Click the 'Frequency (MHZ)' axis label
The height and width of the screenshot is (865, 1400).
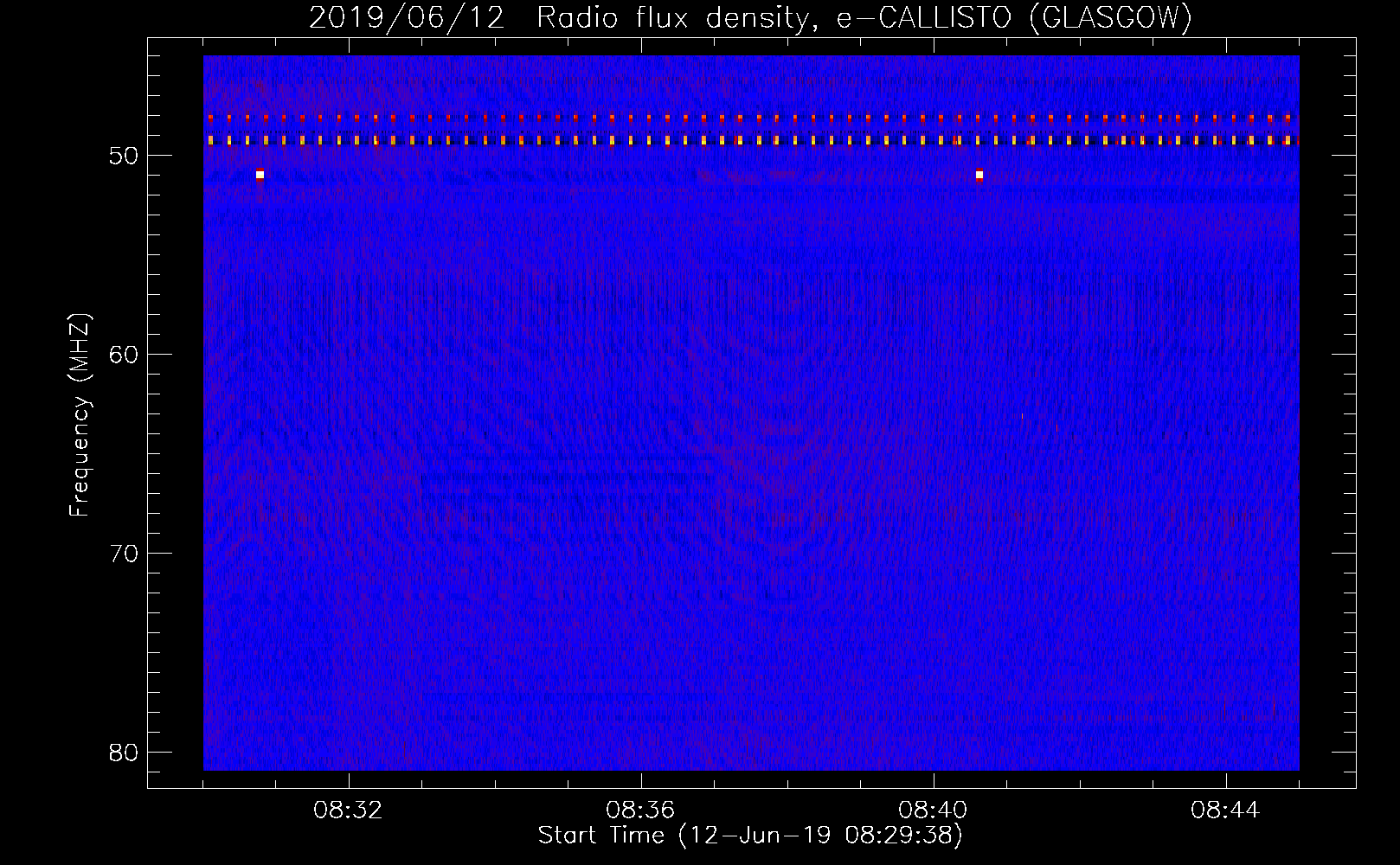(x=80, y=415)
